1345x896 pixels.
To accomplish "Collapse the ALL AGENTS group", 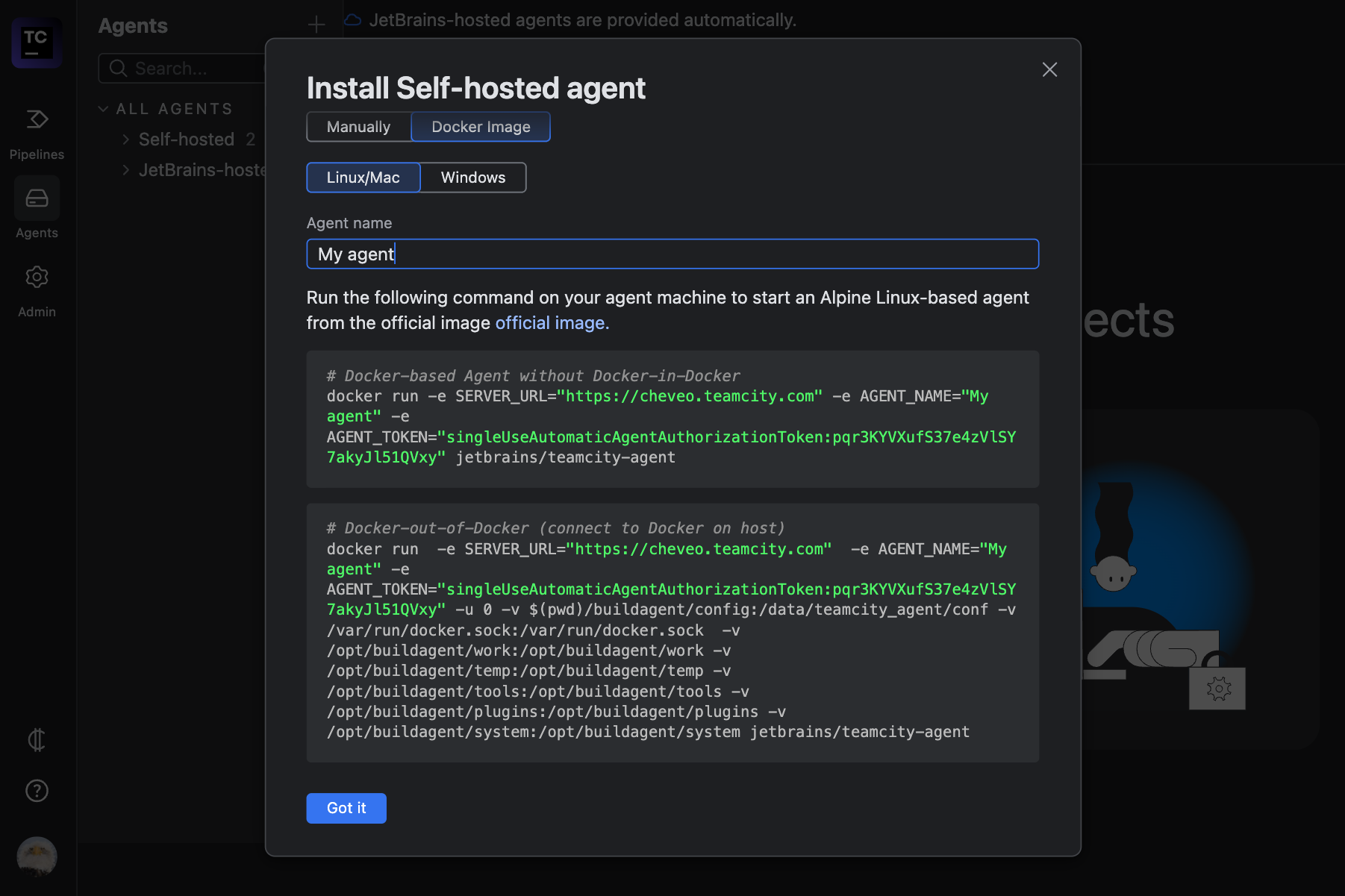I will click(104, 109).
